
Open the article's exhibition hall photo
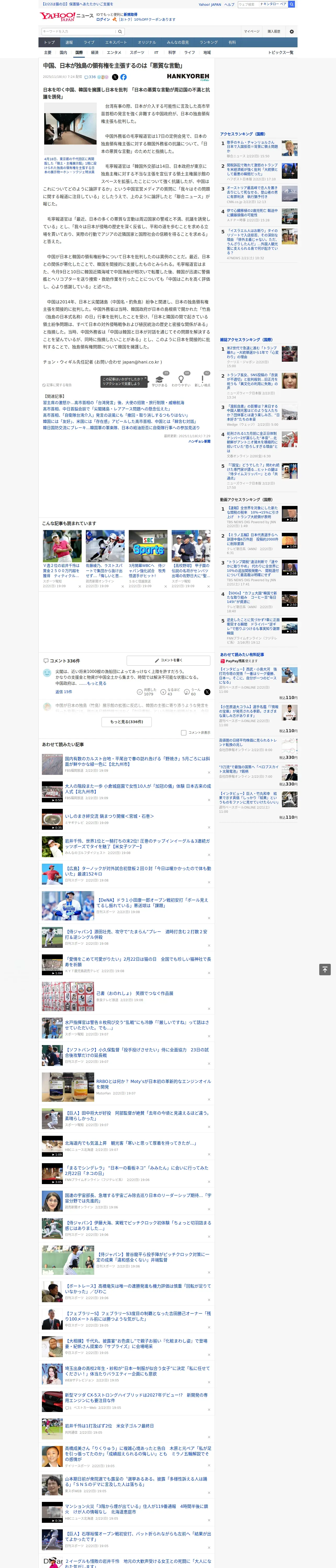click(x=70, y=128)
